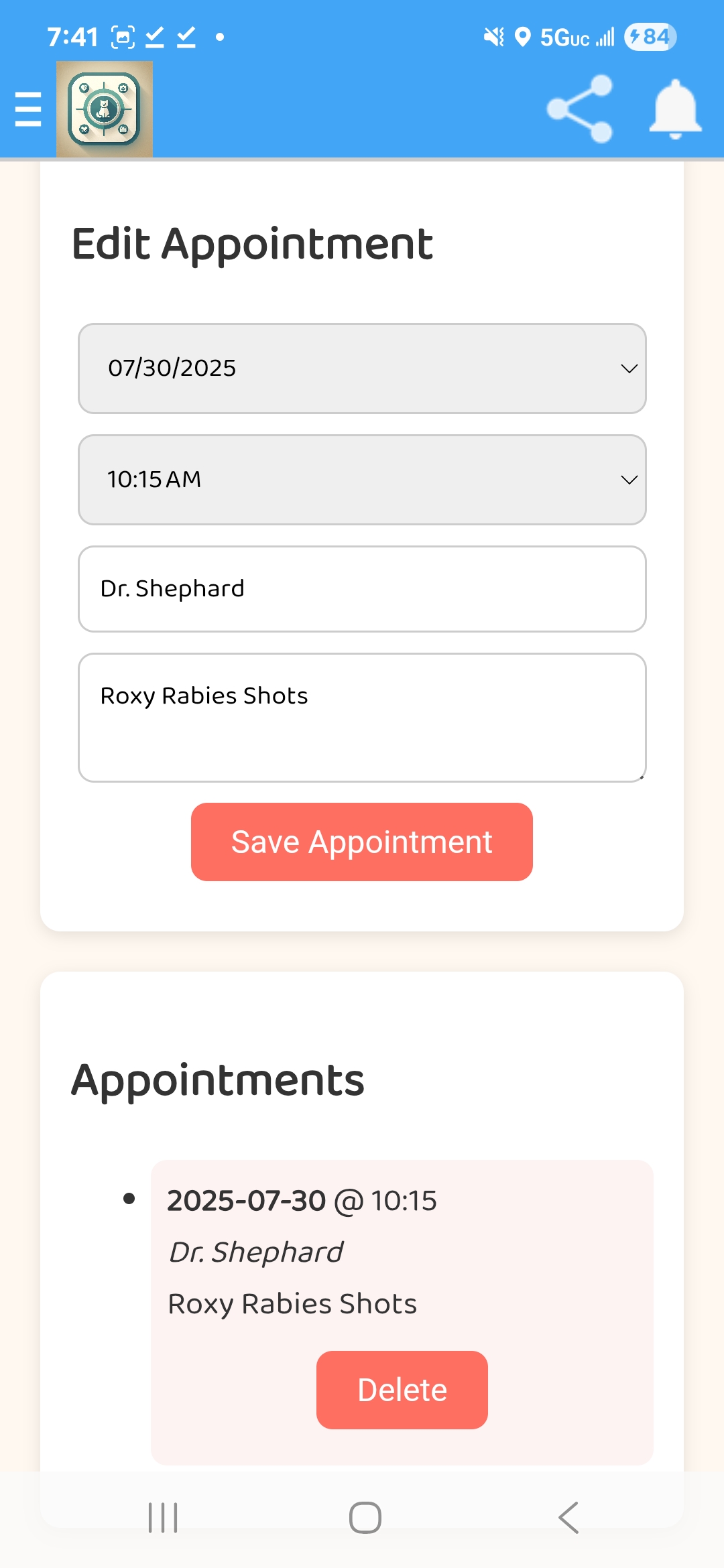The height and width of the screenshot is (1568, 724).
Task: Open the hamburger navigation menu
Action: point(28,109)
